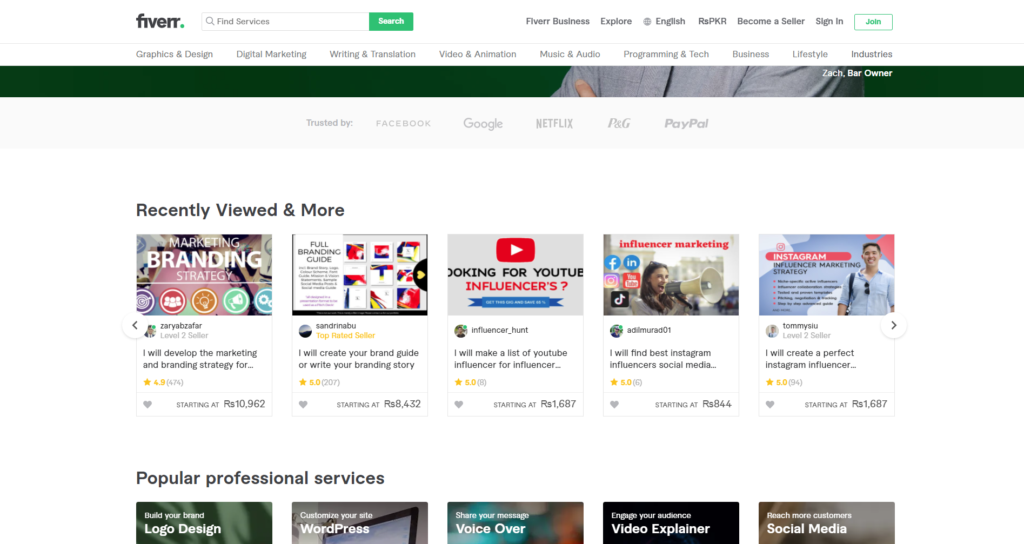Click the Sign In link

click(x=829, y=22)
